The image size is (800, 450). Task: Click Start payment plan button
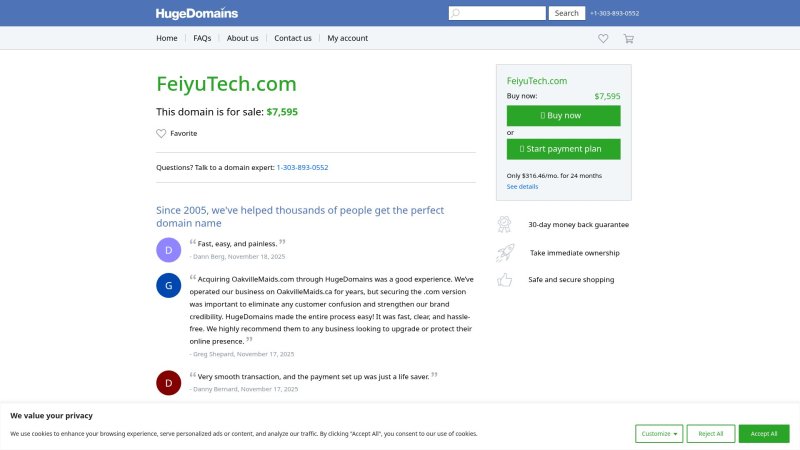563,149
